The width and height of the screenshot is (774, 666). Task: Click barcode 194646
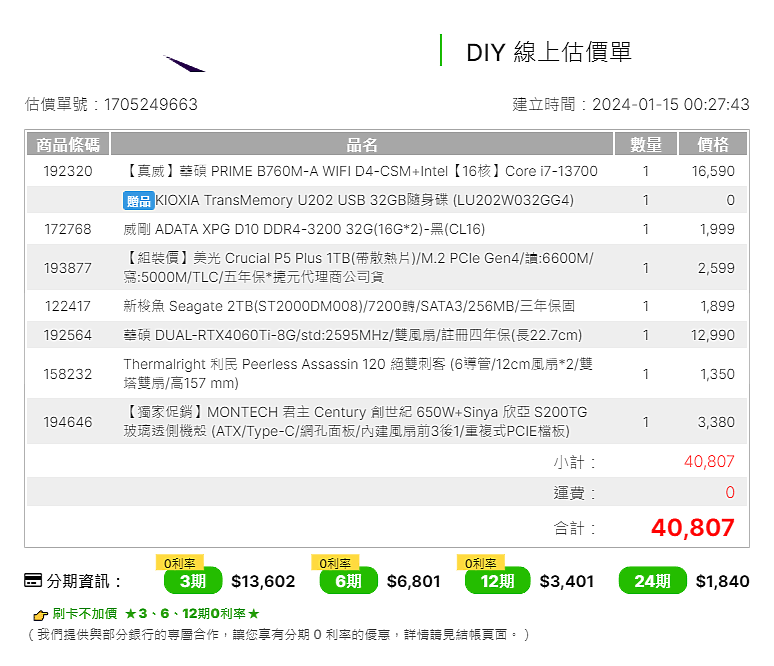coord(68,422)
